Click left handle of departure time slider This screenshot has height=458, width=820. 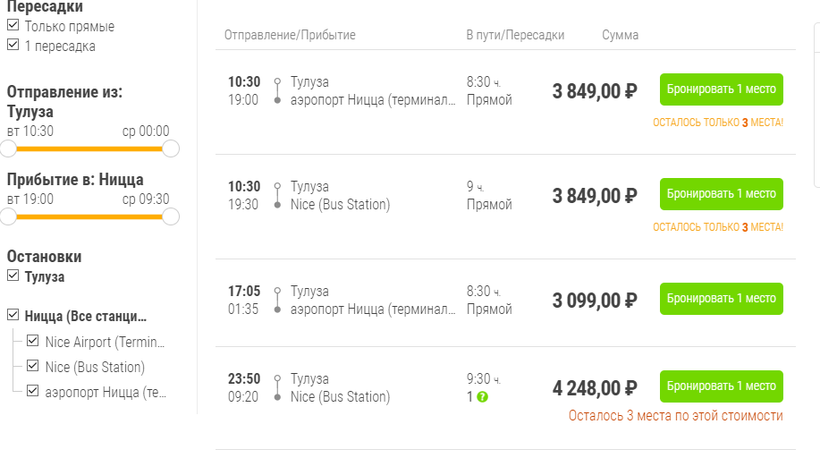point(8,149)
